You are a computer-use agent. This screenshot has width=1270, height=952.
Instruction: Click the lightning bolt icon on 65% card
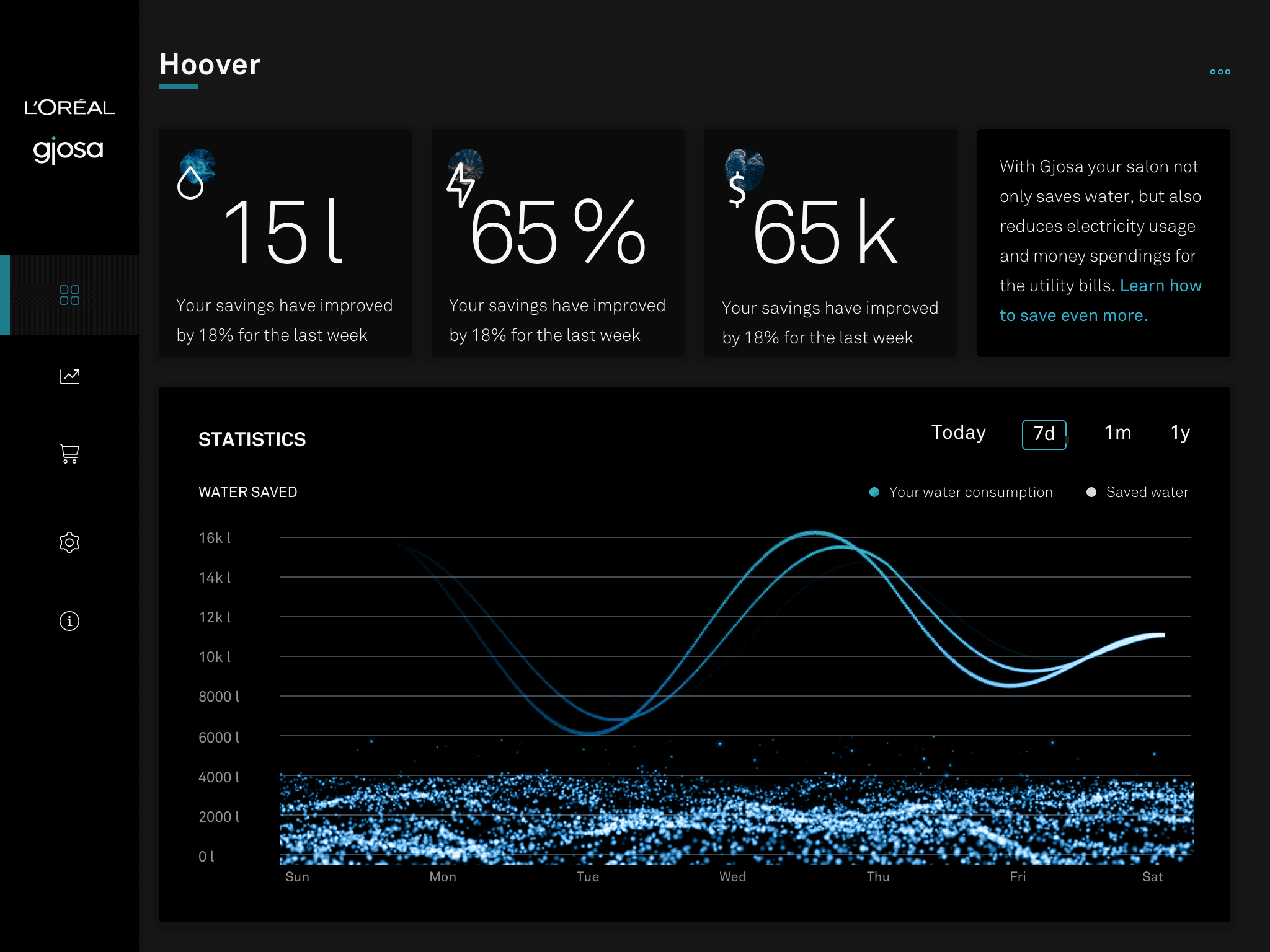[461, 185]
